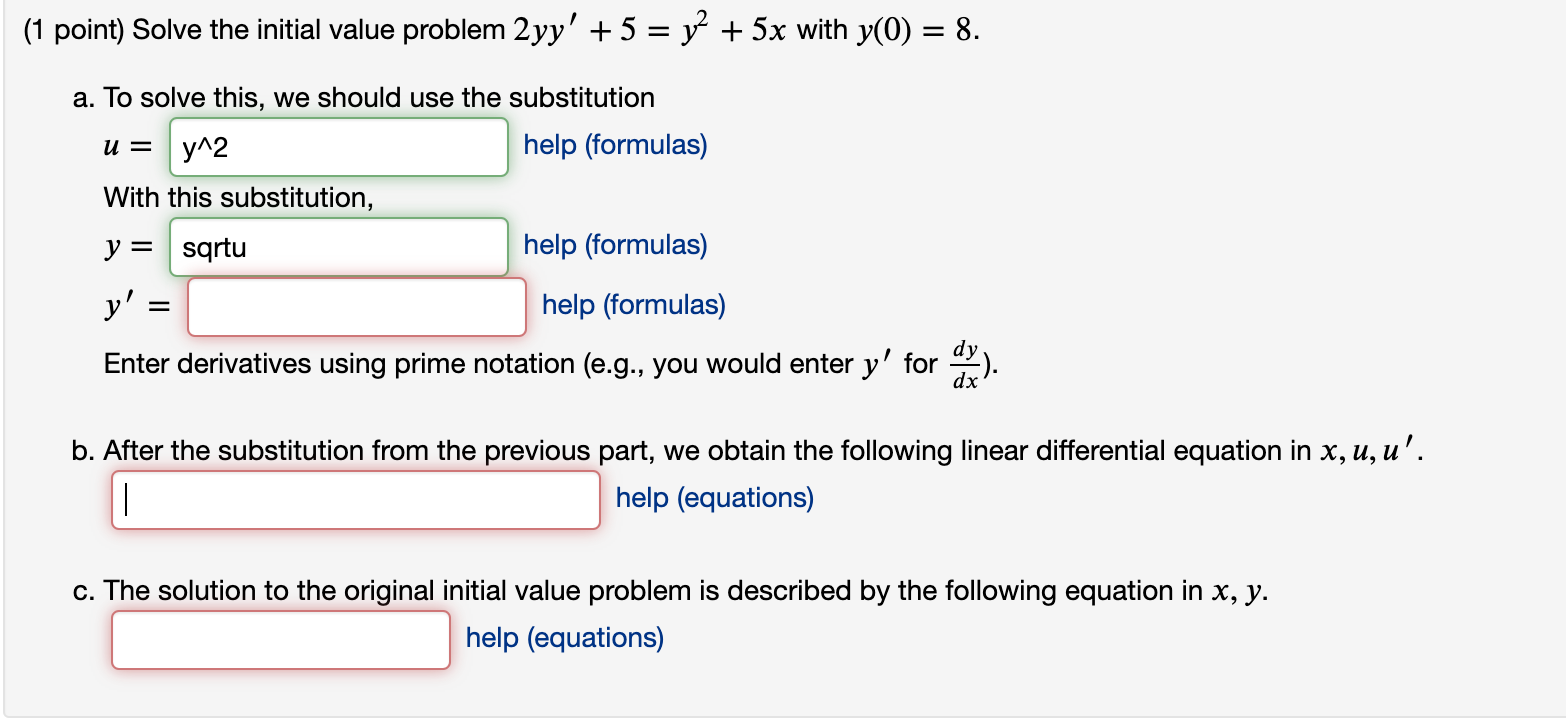Click the red-bordered y' input box
This screenshot has height=726, width=1566.
point(356,305)
